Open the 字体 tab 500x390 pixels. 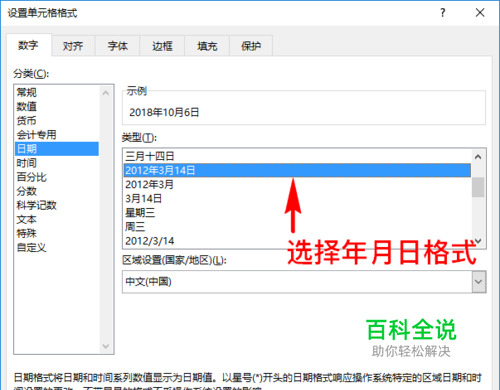click(118, 46)
